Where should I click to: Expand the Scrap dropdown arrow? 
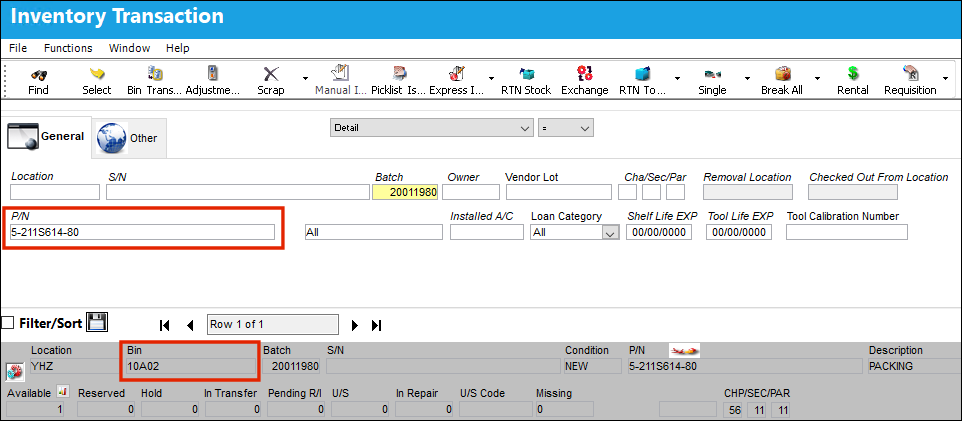(306, 78)
